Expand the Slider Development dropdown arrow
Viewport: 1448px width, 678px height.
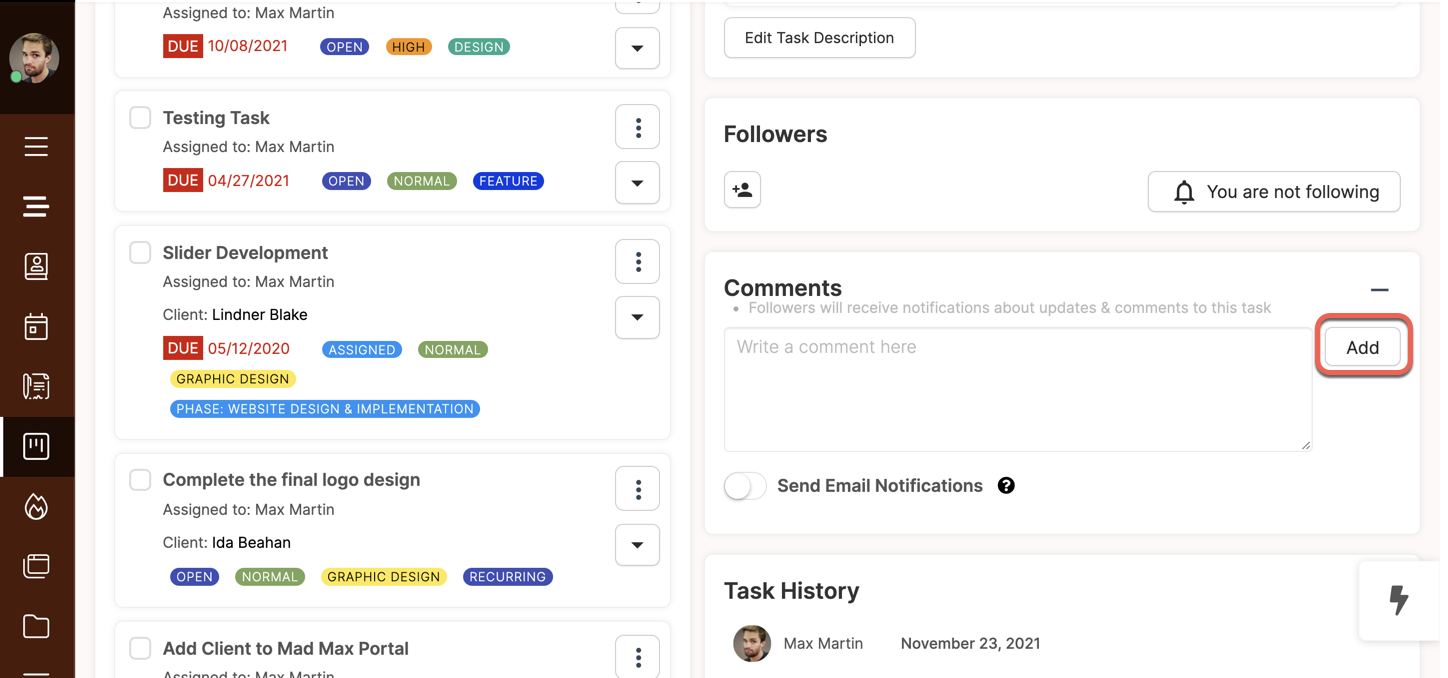point(637,318)
